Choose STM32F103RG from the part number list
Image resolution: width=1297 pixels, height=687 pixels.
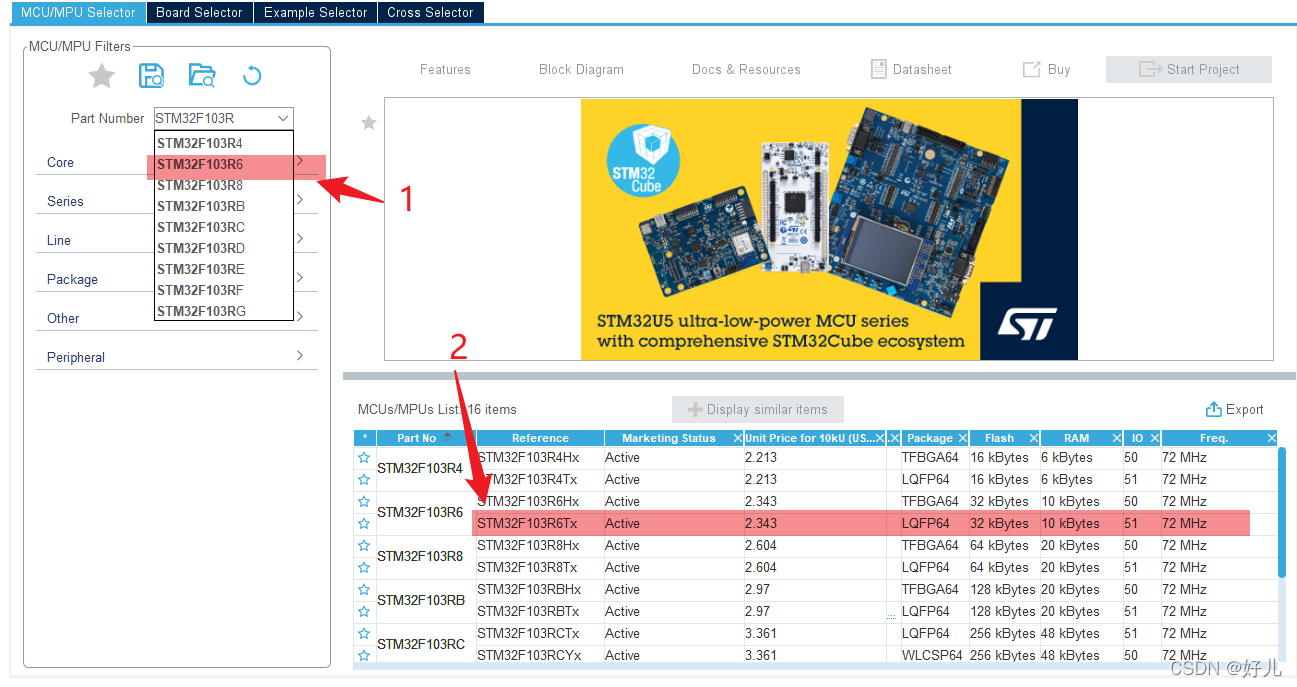click(224, 311)
